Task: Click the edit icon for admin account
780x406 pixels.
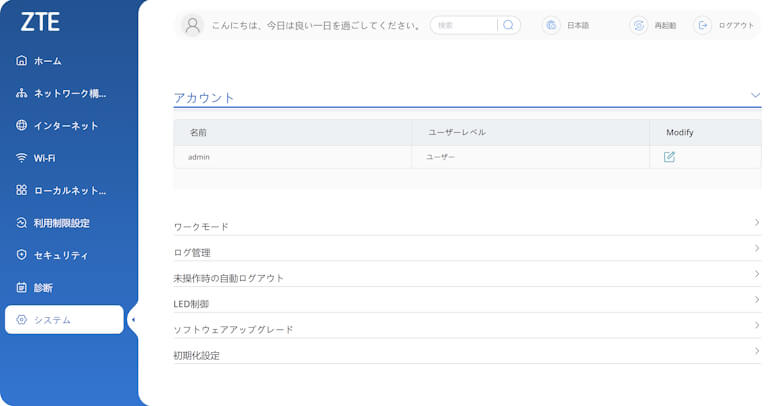Action: pyautogui.click(x=669, y=157)
